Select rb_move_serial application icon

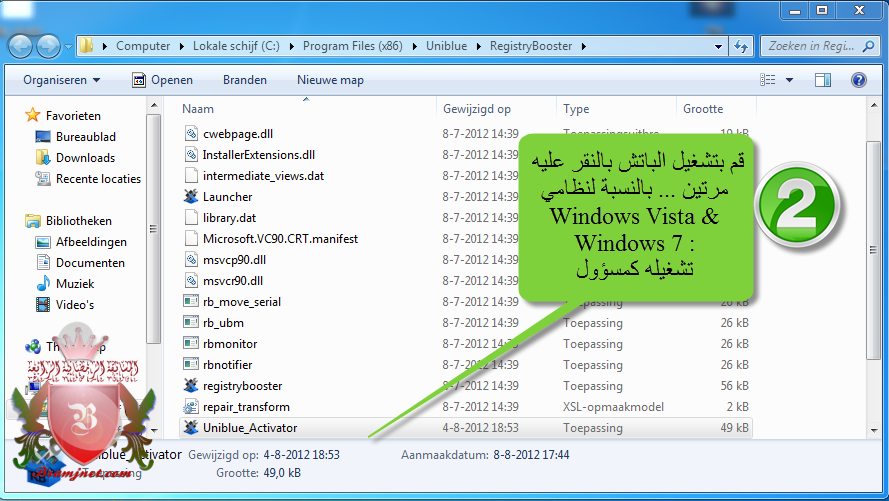pyautogui.click(x=191, y=301)
